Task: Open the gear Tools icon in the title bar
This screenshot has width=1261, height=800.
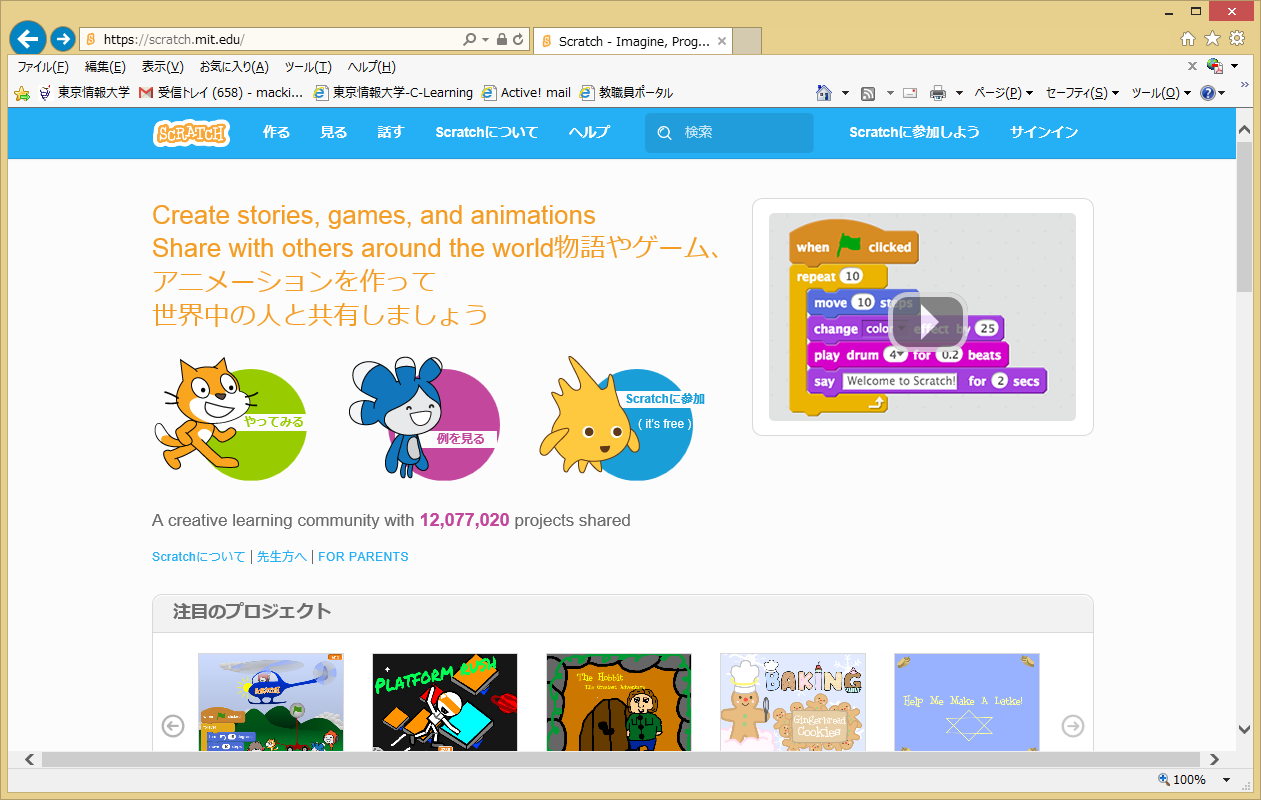Action: (1237, 38)
